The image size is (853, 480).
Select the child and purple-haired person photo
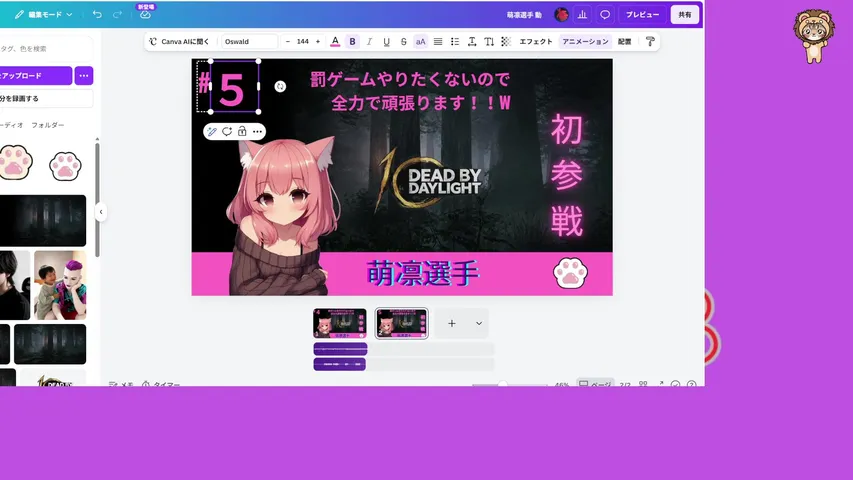60,285
